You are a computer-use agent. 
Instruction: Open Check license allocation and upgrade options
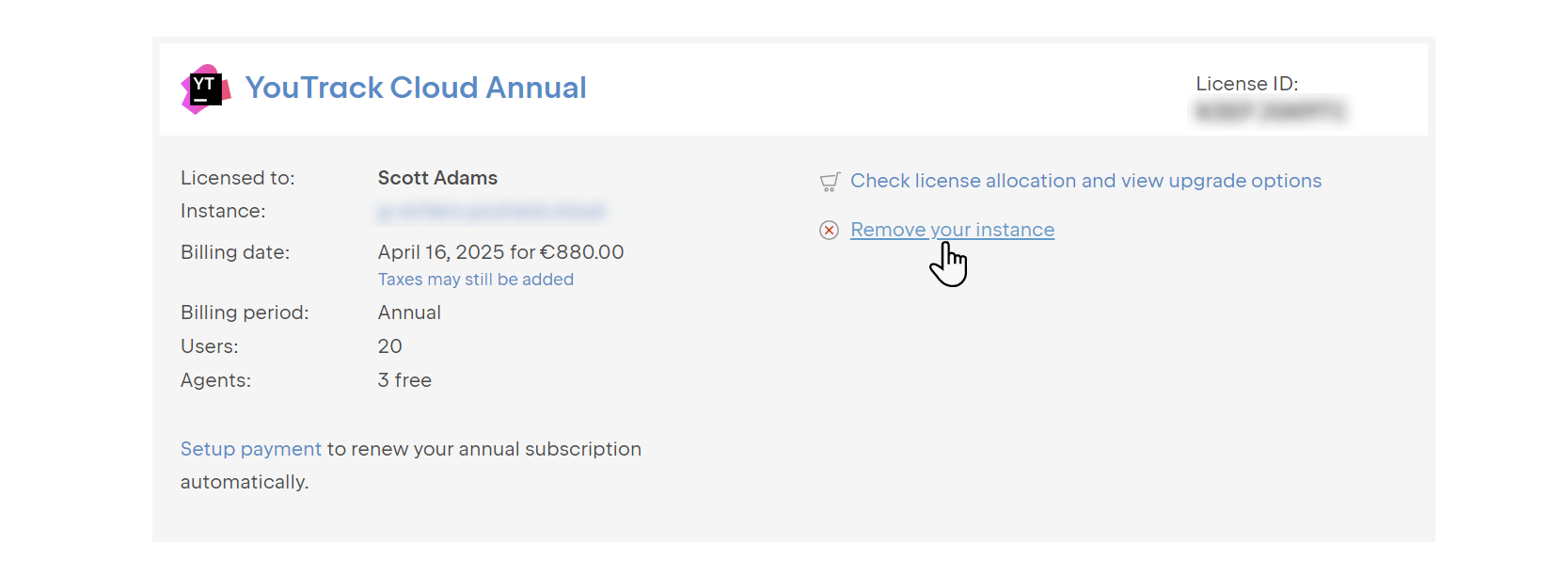pos(1085,181)
